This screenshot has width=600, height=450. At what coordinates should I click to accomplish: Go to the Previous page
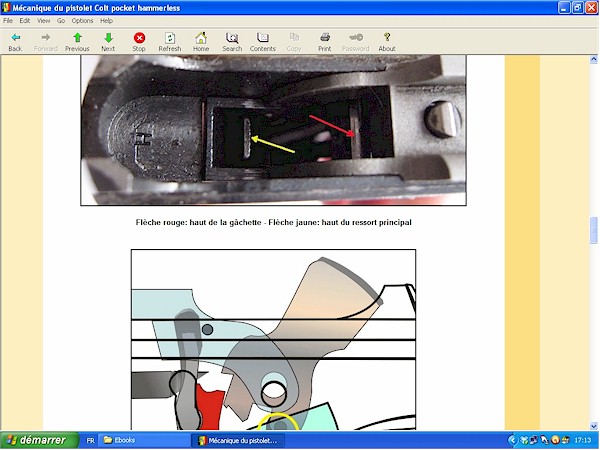[x=77, y=41]
